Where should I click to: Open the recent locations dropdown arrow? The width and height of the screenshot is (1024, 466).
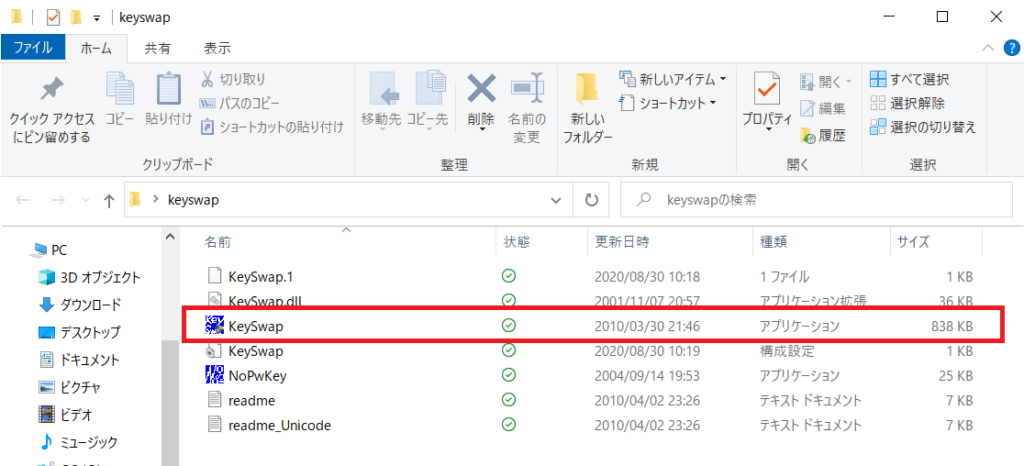pos(86,201)
